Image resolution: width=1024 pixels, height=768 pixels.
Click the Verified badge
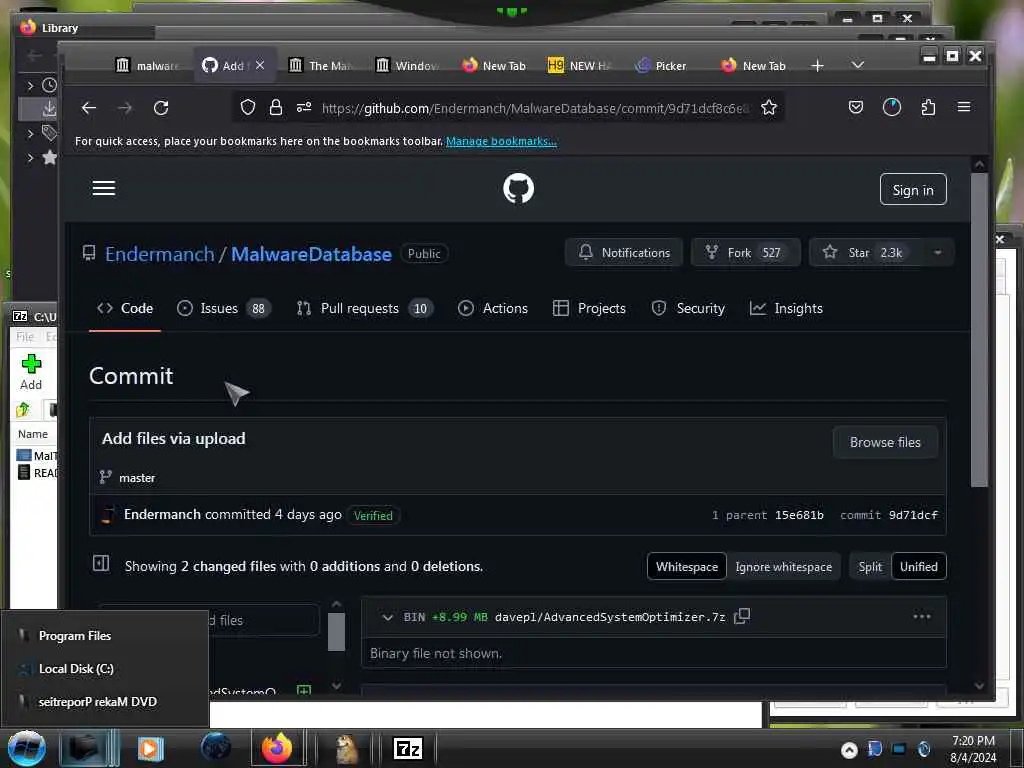coord(374,515)
